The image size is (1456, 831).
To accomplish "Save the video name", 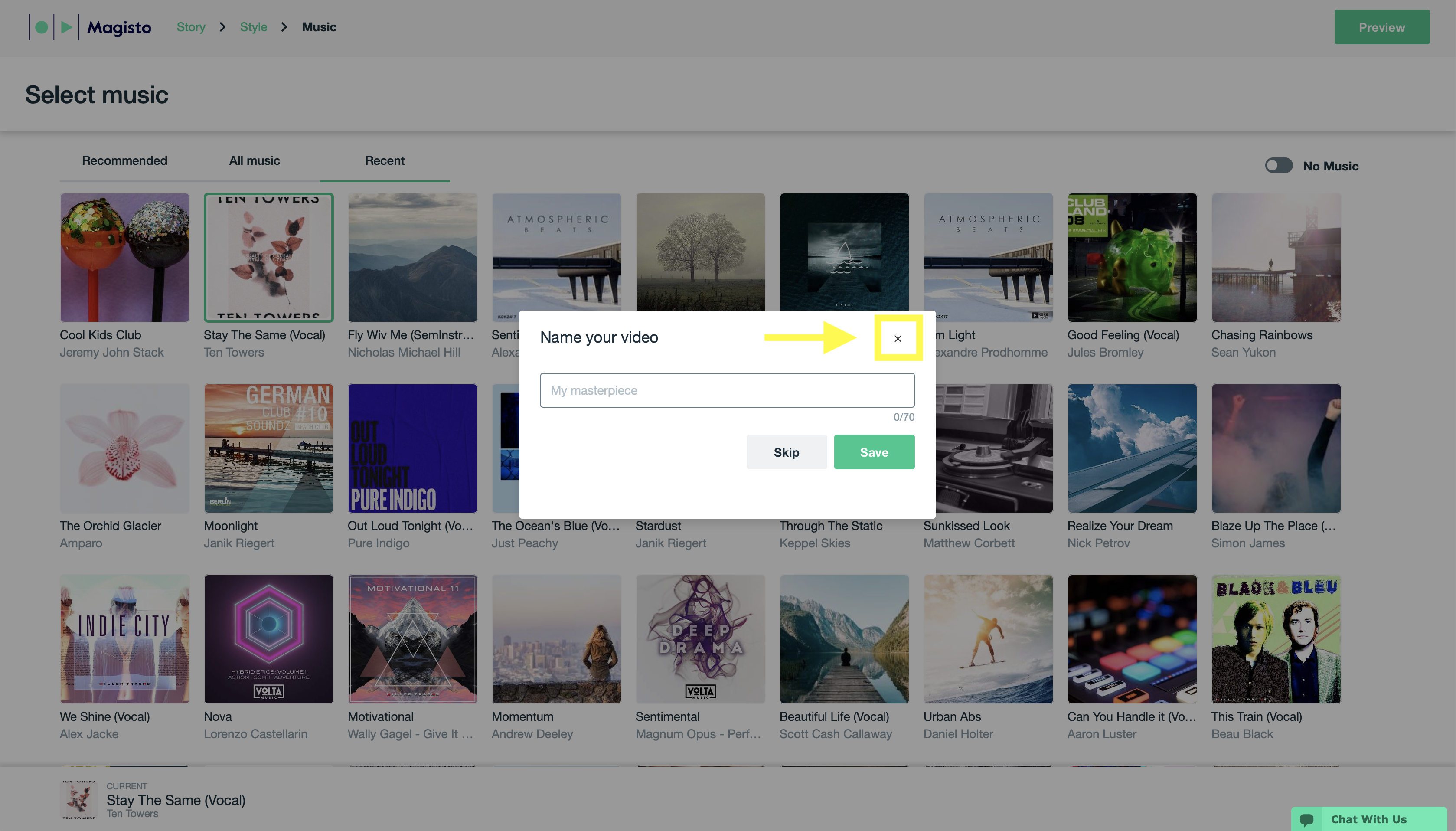I will (874, 452).
